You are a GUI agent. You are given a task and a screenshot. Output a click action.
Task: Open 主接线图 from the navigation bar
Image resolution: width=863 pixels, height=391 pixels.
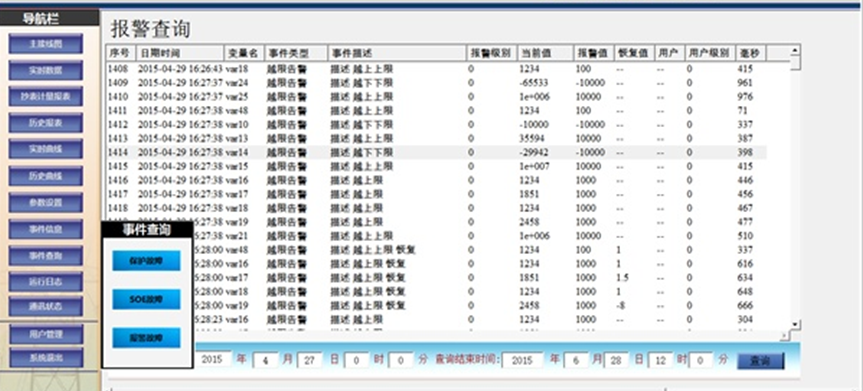point(46,44)
